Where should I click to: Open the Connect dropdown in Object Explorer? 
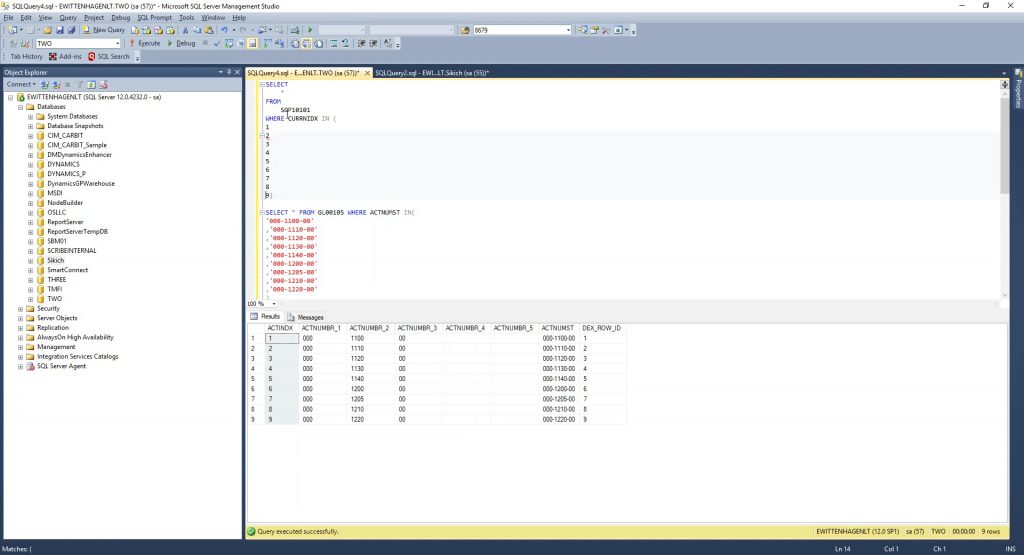click(x=21, y=84)
